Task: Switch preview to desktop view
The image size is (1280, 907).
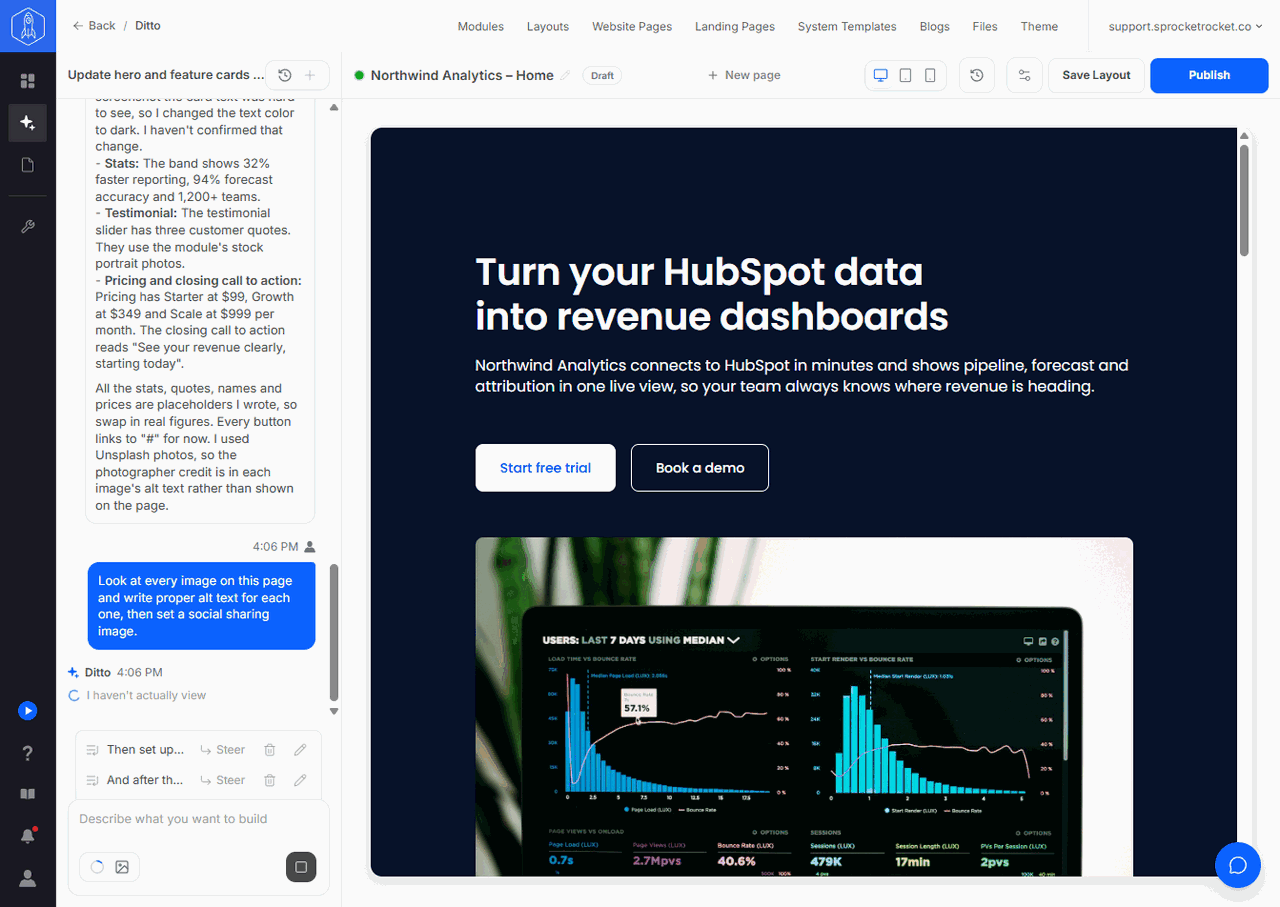Action: [x=881, y=75]
